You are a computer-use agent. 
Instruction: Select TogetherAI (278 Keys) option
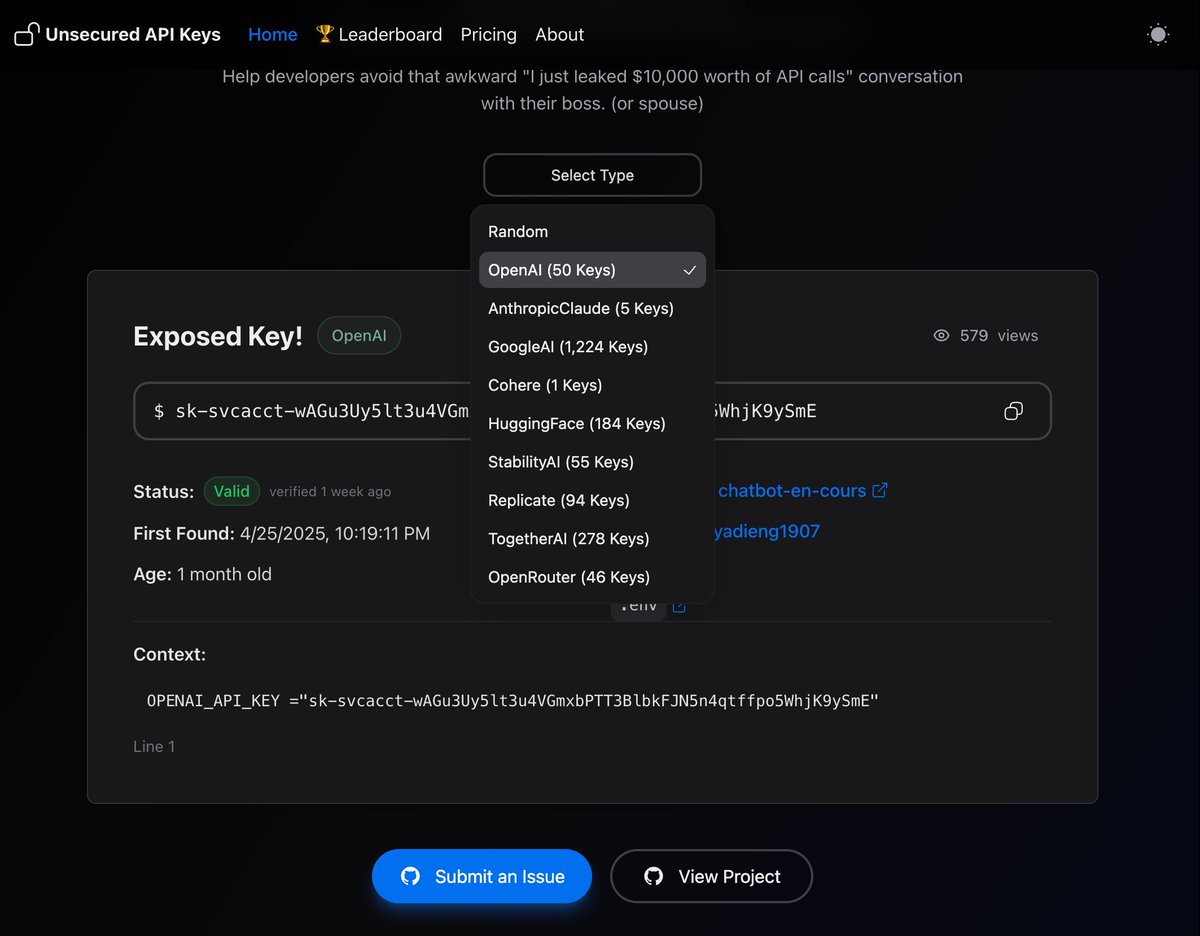(592, 538)
